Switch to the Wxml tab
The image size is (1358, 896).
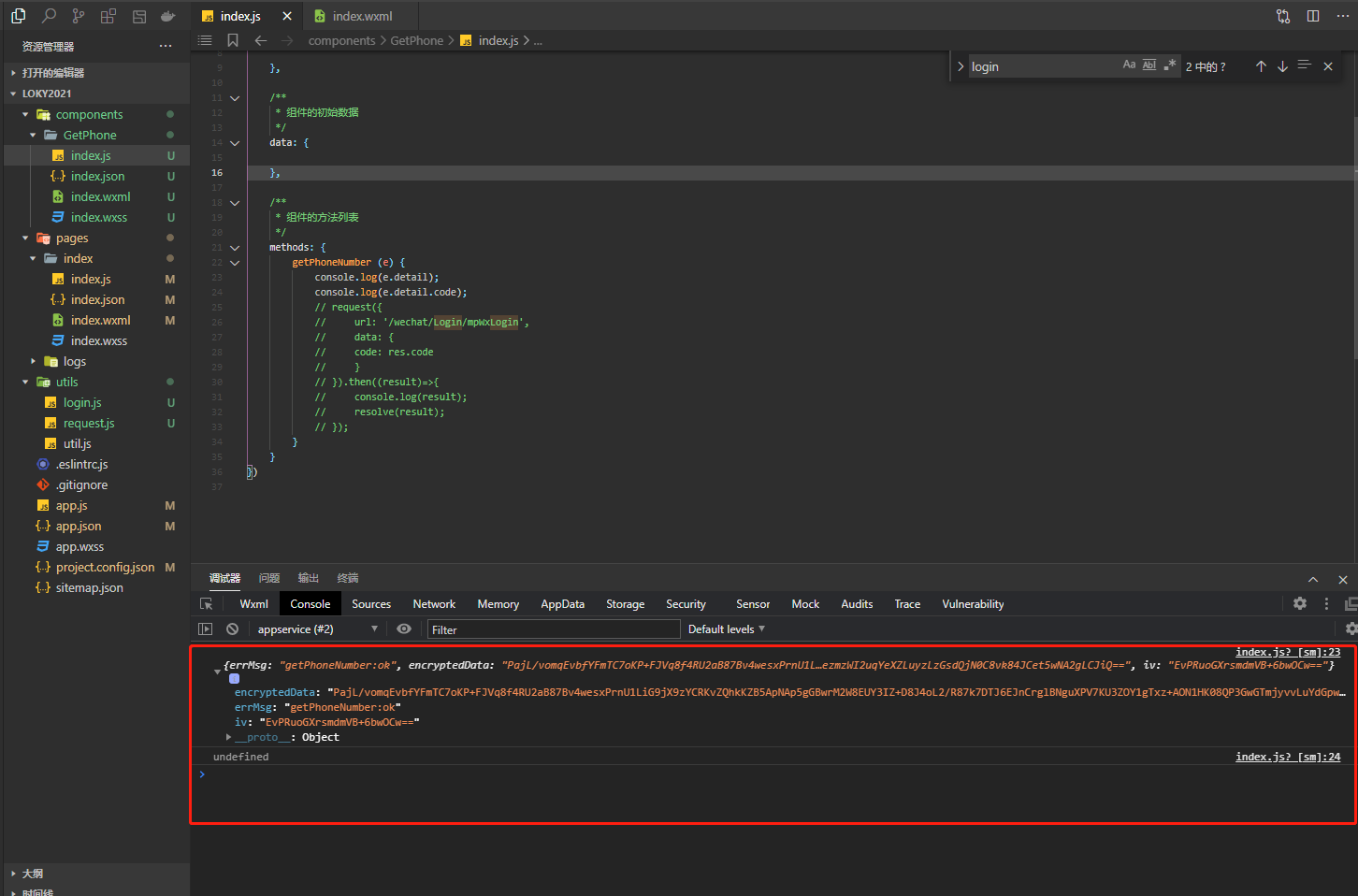tap(253, 604)
